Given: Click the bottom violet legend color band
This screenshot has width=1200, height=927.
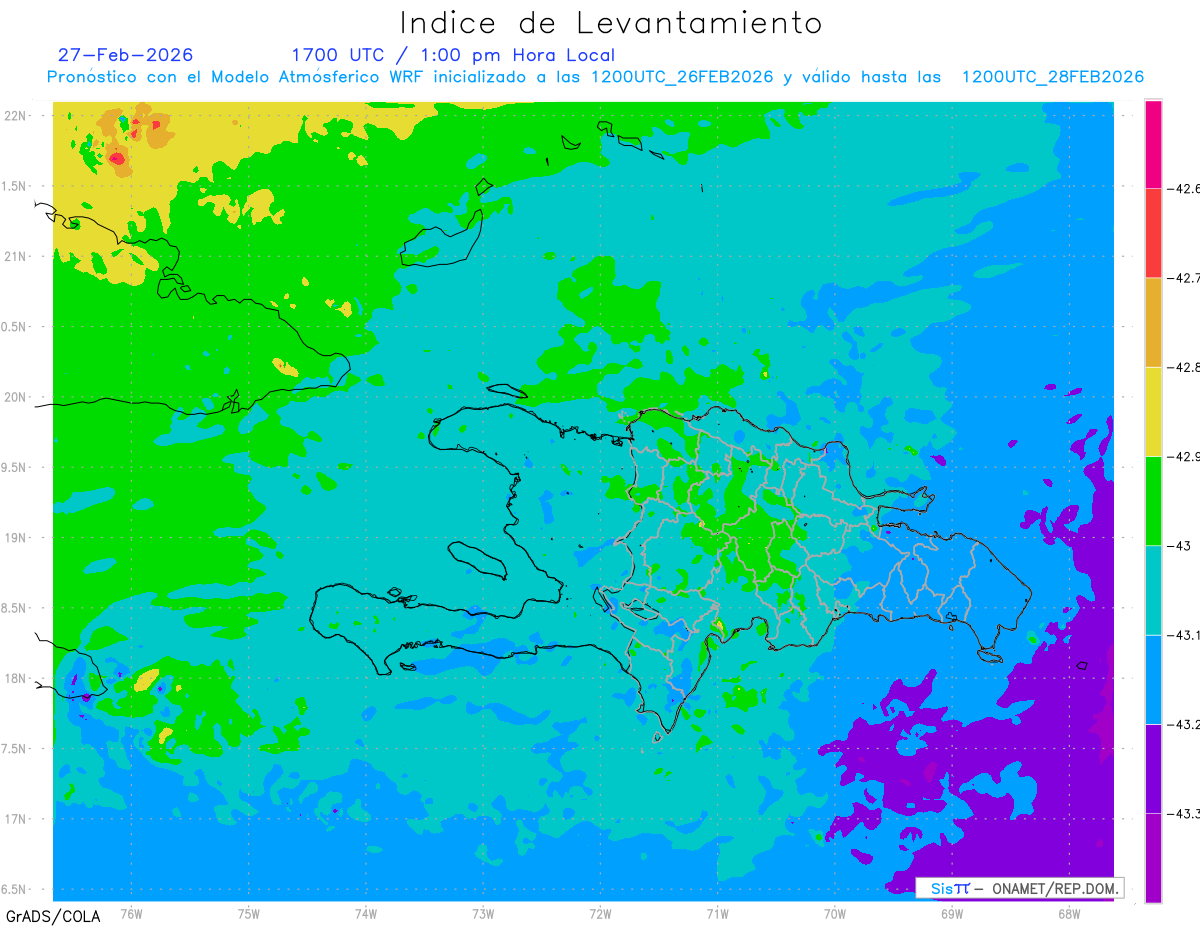Looking at the screenshot, I should click(1153, 858).
